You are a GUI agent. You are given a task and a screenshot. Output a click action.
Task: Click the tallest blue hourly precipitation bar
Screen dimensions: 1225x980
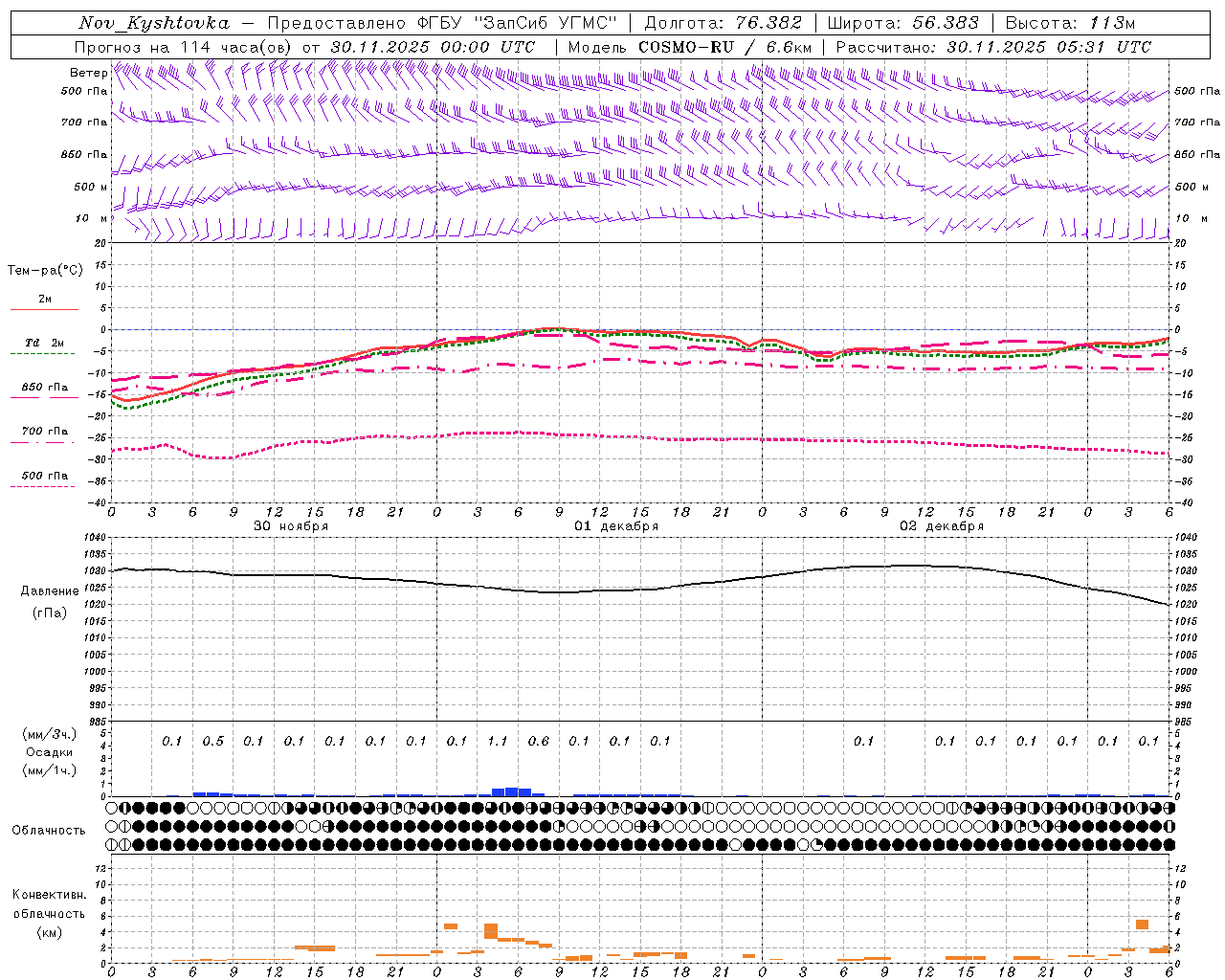click(x=512, y=791)
